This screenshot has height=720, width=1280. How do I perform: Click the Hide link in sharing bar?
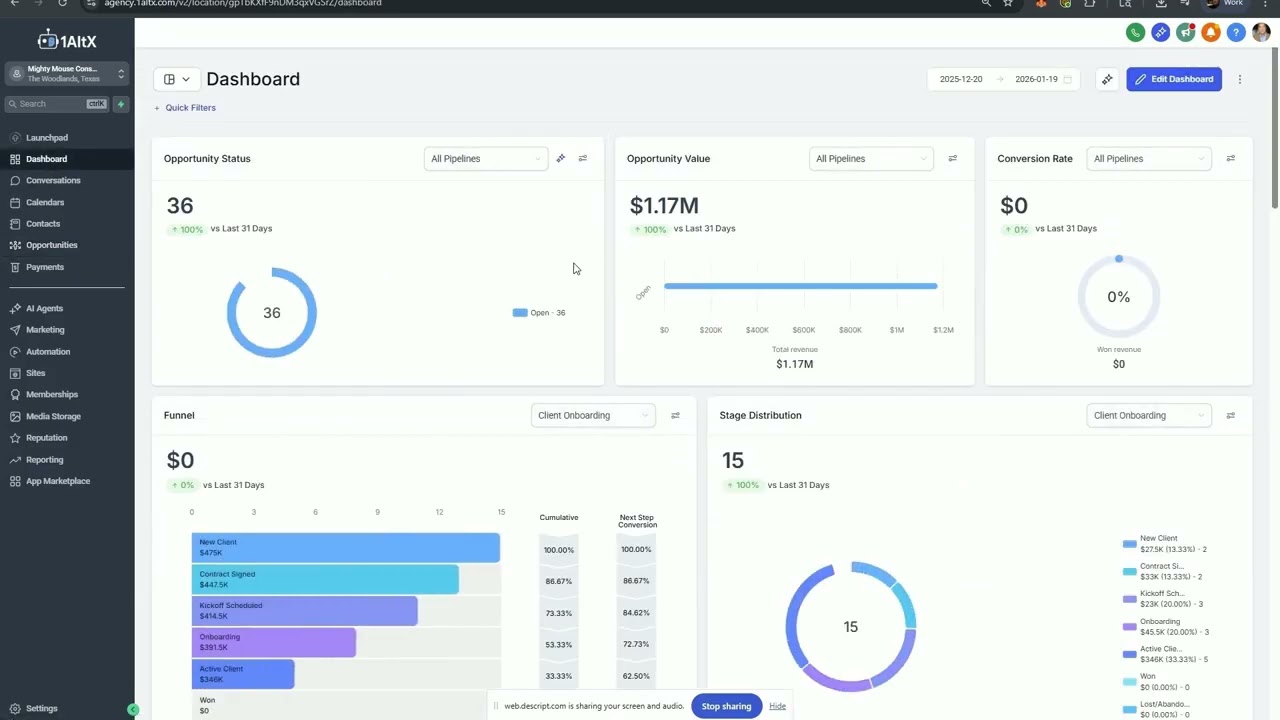[777, 706]
